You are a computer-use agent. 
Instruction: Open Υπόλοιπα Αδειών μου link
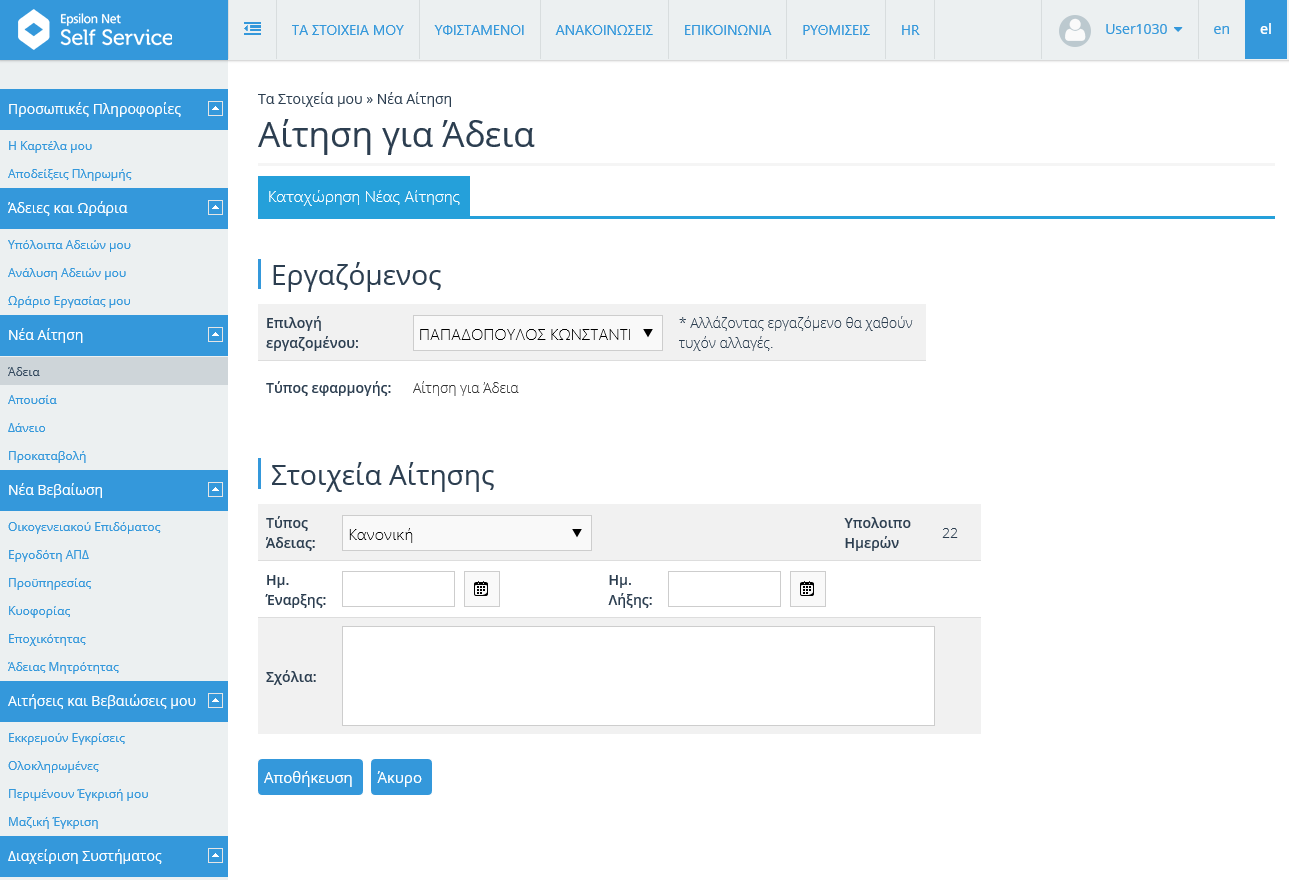69,245
